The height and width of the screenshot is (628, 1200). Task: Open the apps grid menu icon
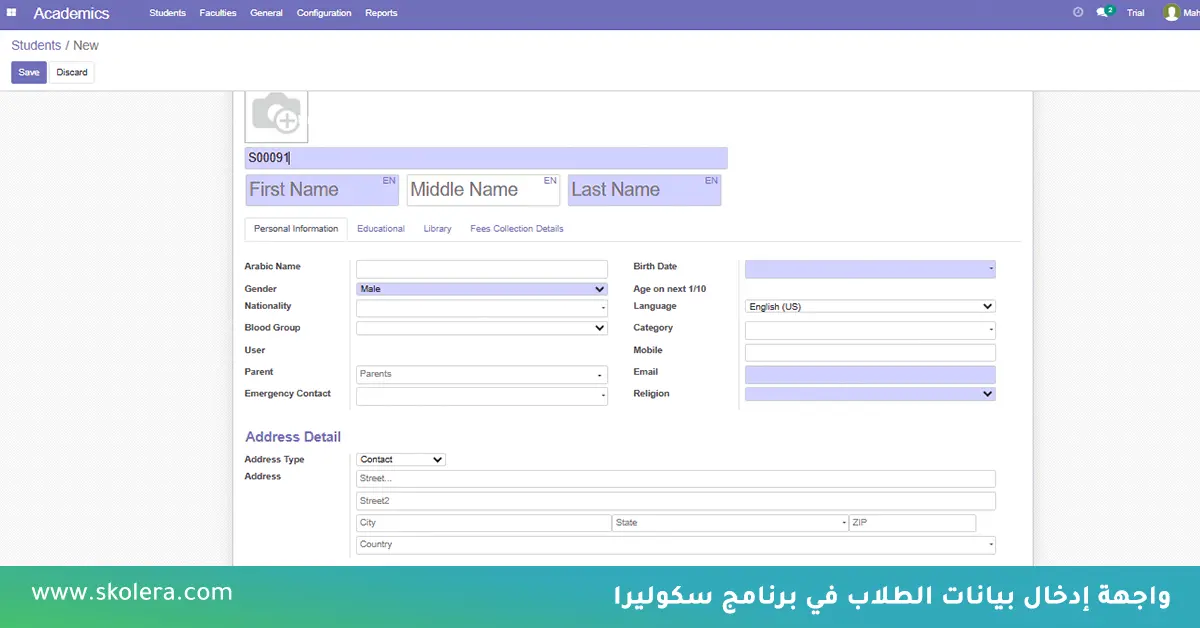tap(12, 13)
